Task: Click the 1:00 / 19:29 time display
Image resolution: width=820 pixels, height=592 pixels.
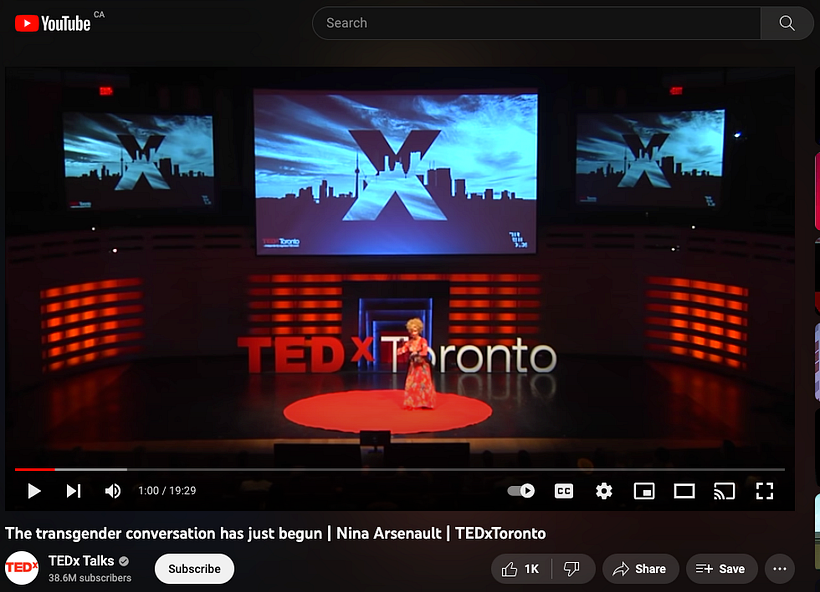Action: 167,491
